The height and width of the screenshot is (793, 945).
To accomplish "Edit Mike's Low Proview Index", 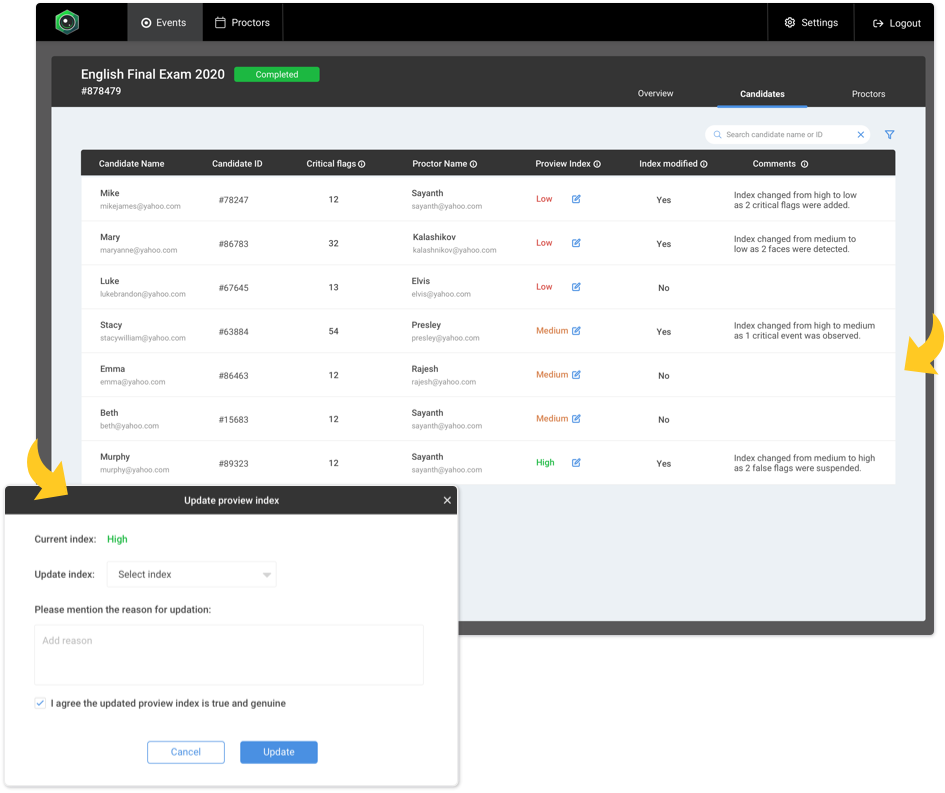I will pos(575,199).
